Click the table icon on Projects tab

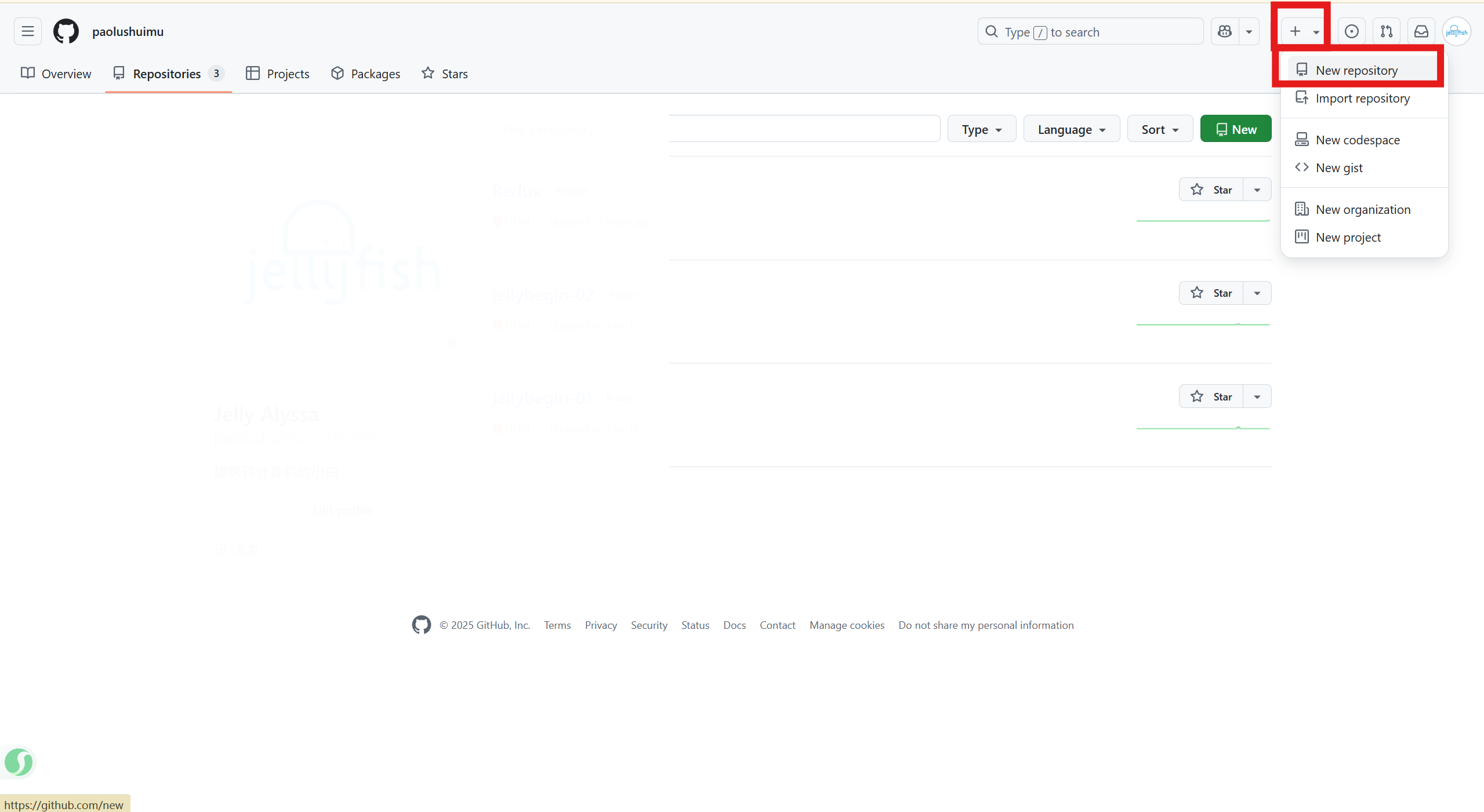click(x=252, y=73)
